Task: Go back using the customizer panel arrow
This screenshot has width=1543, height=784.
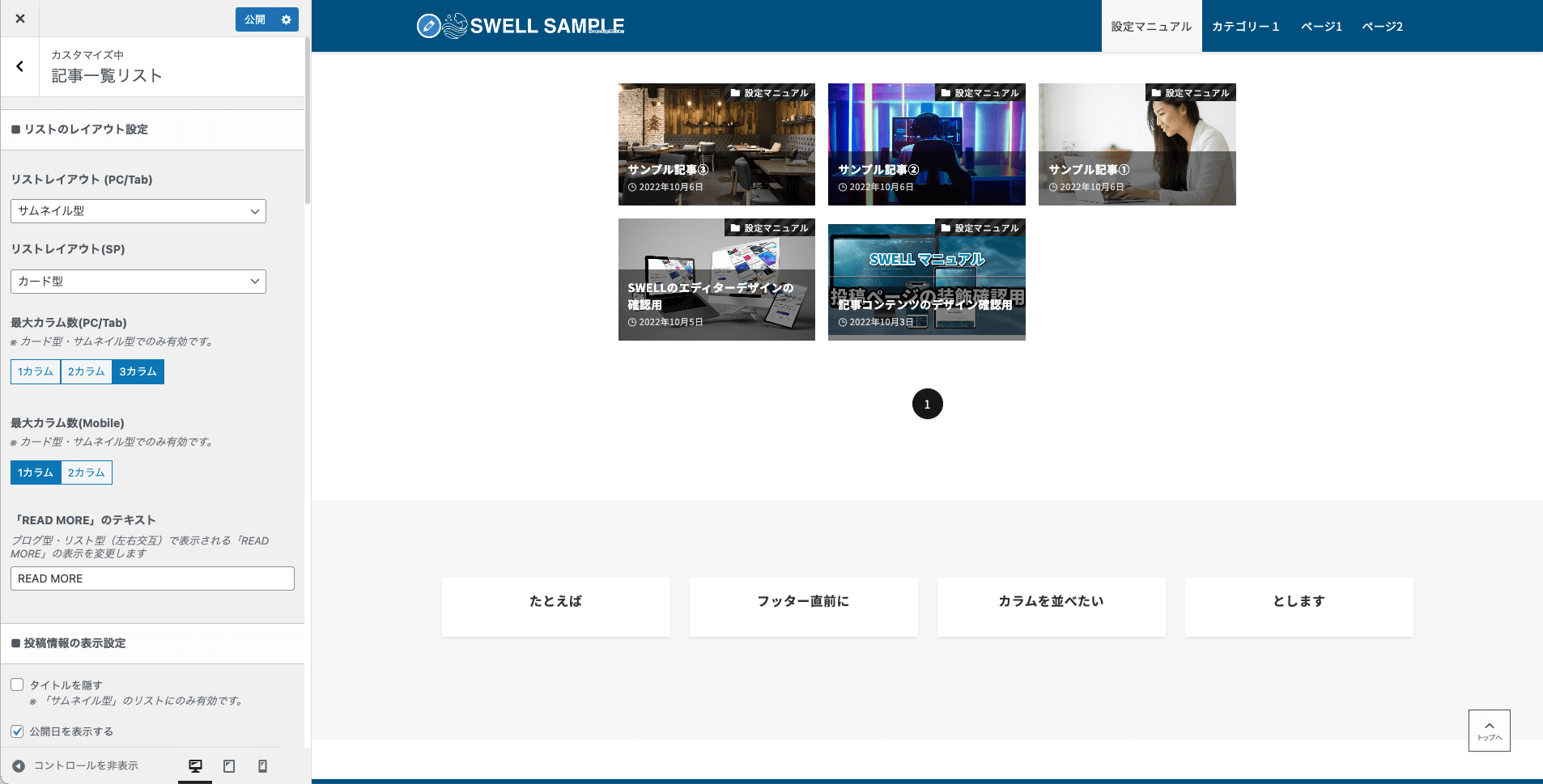Action: [x=20, y=66]
